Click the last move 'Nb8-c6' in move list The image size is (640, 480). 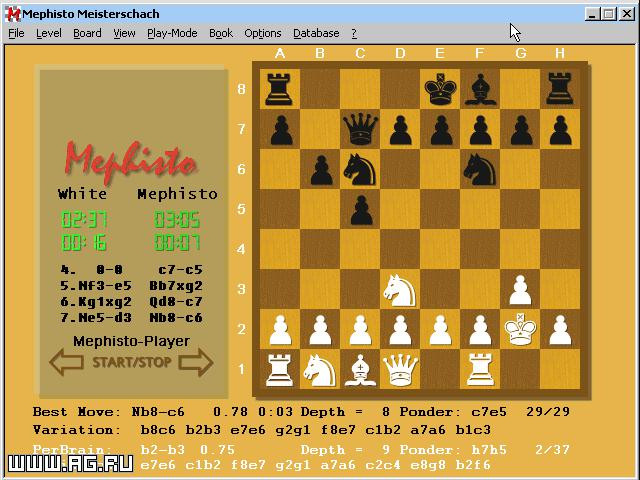click(x=176, y=318)
